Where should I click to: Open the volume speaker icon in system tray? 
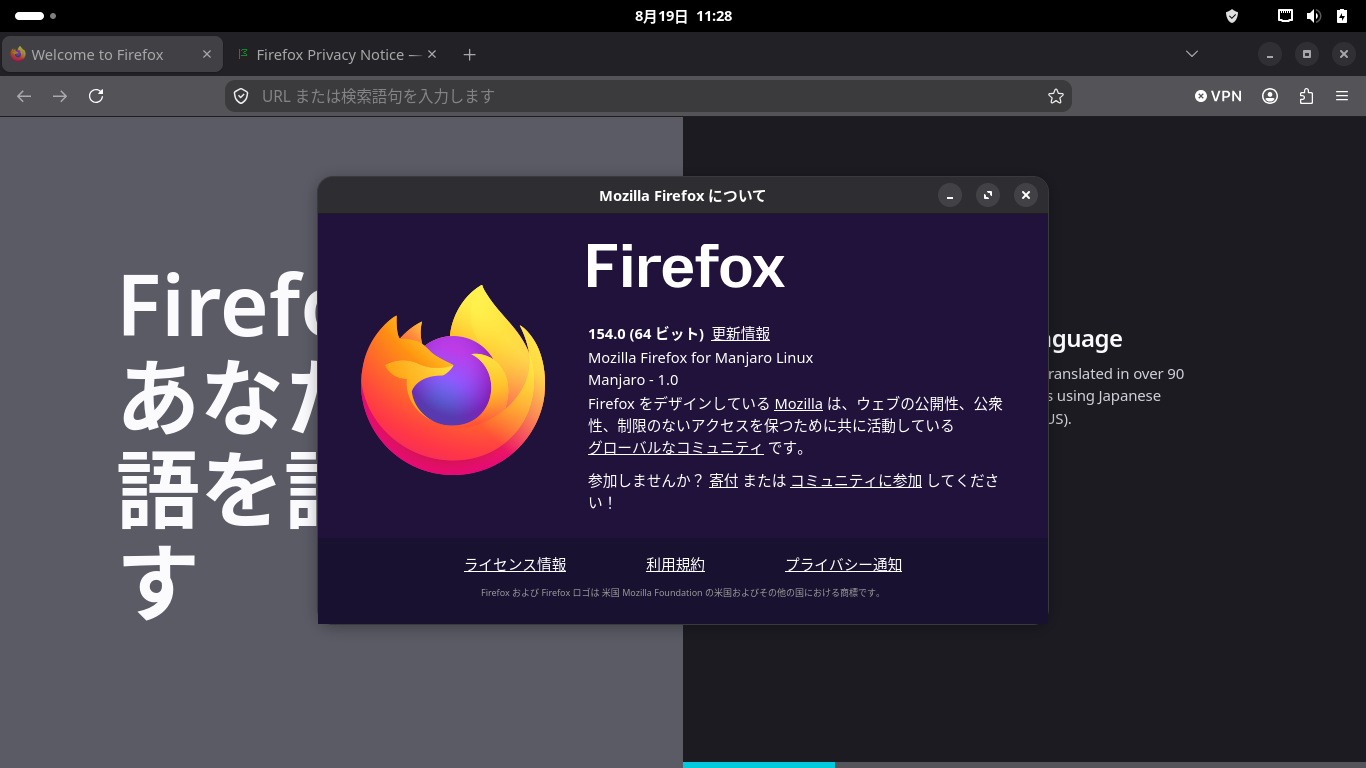point(1313,16)
